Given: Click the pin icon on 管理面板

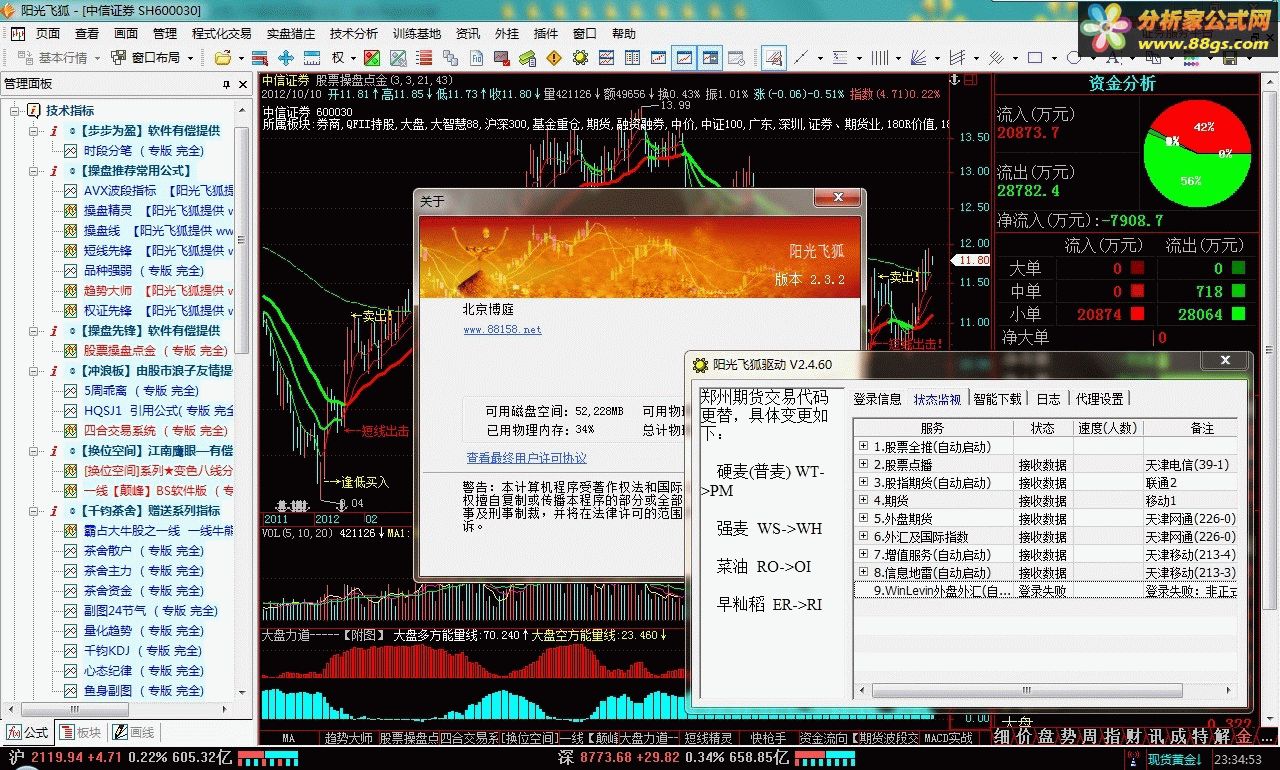Looking at the screenshot, I should pos(226,84).
